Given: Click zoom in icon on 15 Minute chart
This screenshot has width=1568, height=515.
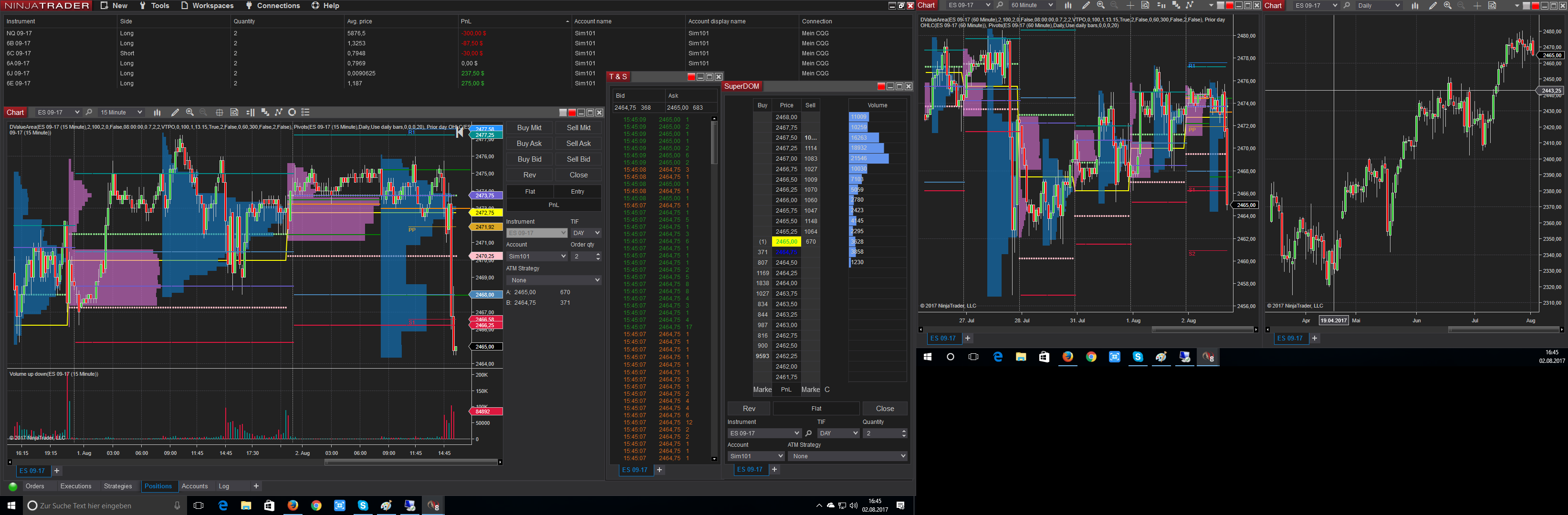Looking at the screenshot, I should point(190,112).
